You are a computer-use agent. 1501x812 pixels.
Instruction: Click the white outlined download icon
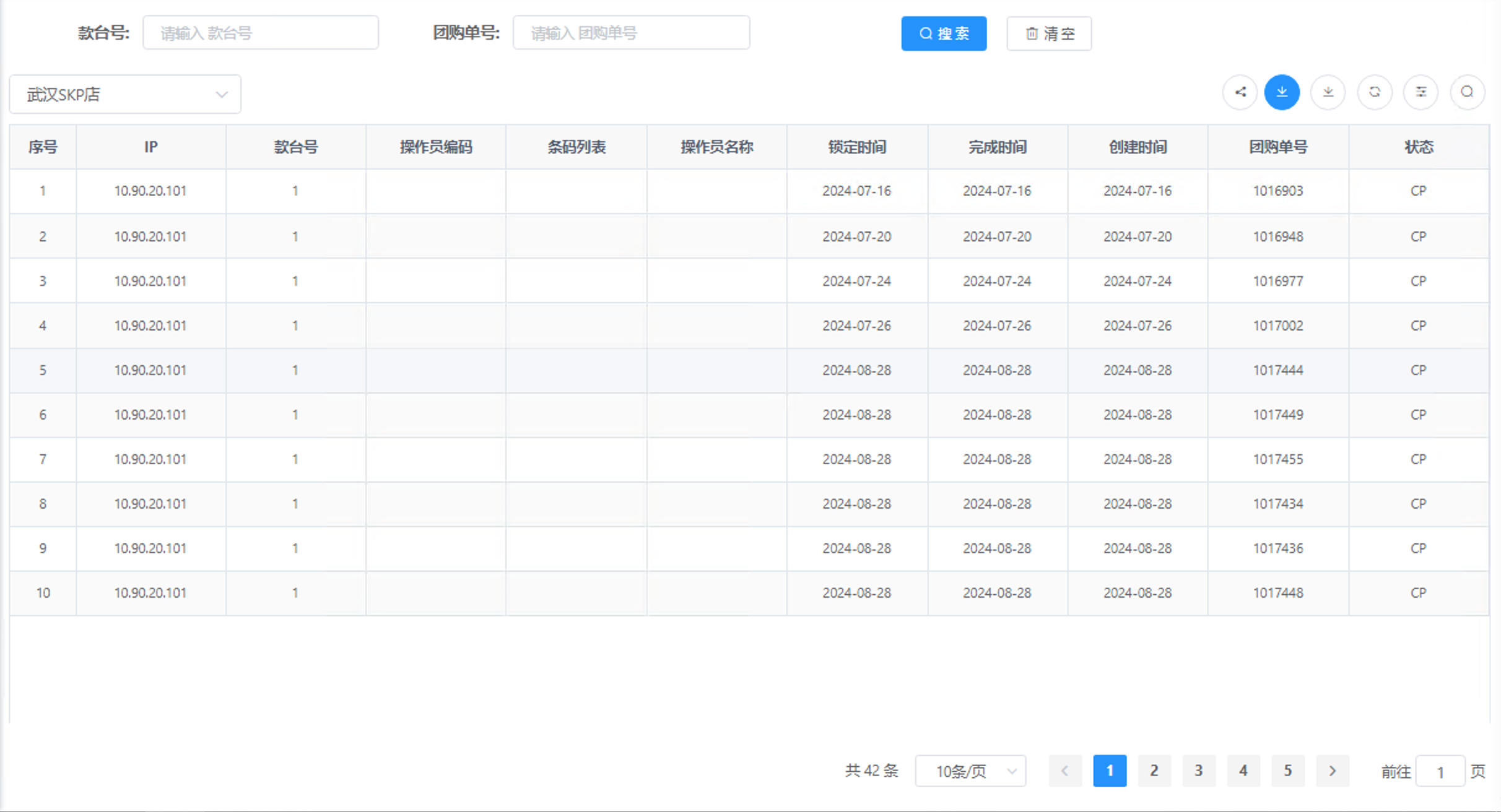click(1328, 93)
